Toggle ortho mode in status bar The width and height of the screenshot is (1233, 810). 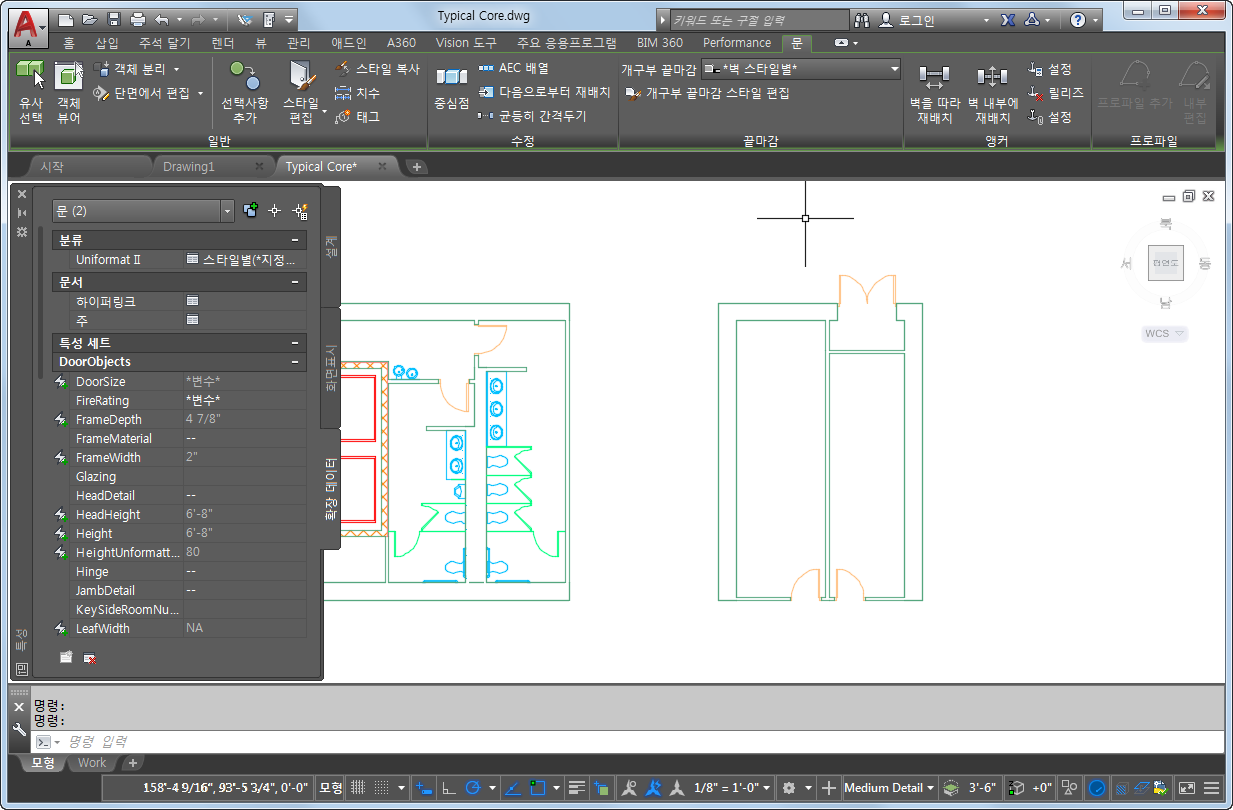pos(450,788)
